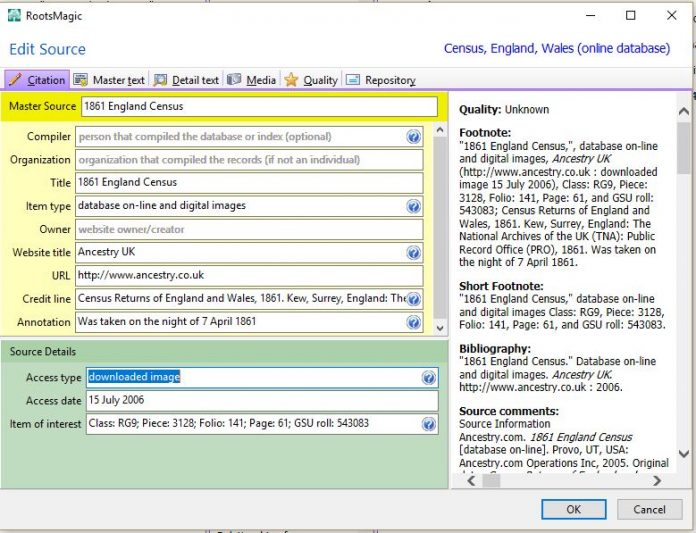Click the Access date field
The image size is (696, 533).
(262, 401)
